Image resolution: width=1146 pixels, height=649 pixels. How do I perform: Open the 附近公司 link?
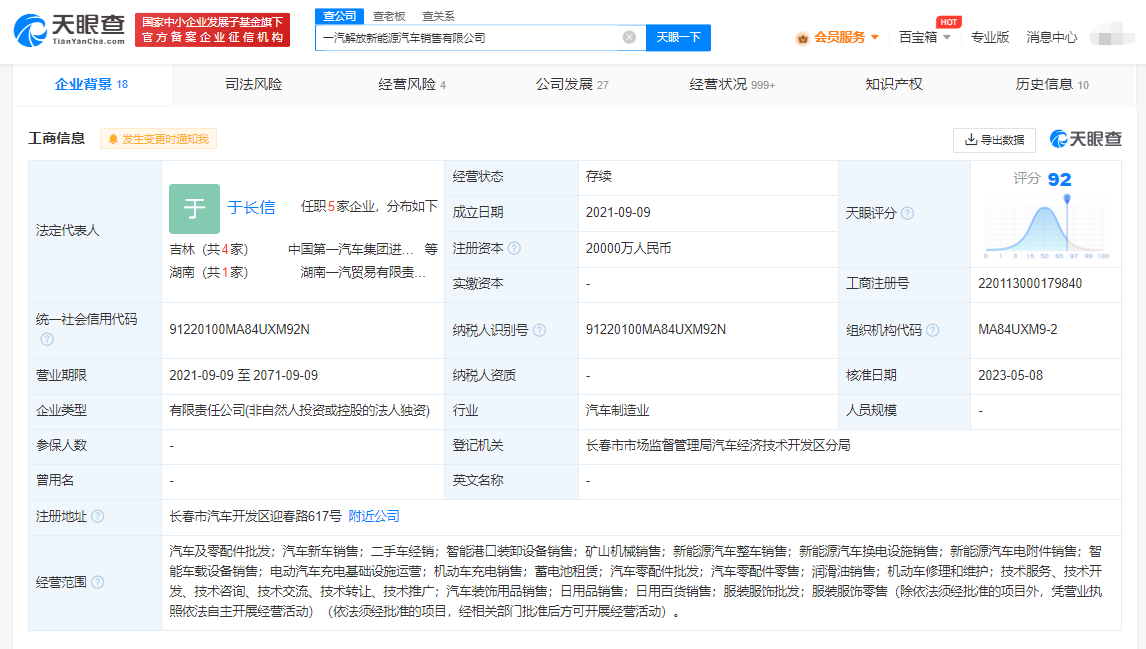click(374, 517)
